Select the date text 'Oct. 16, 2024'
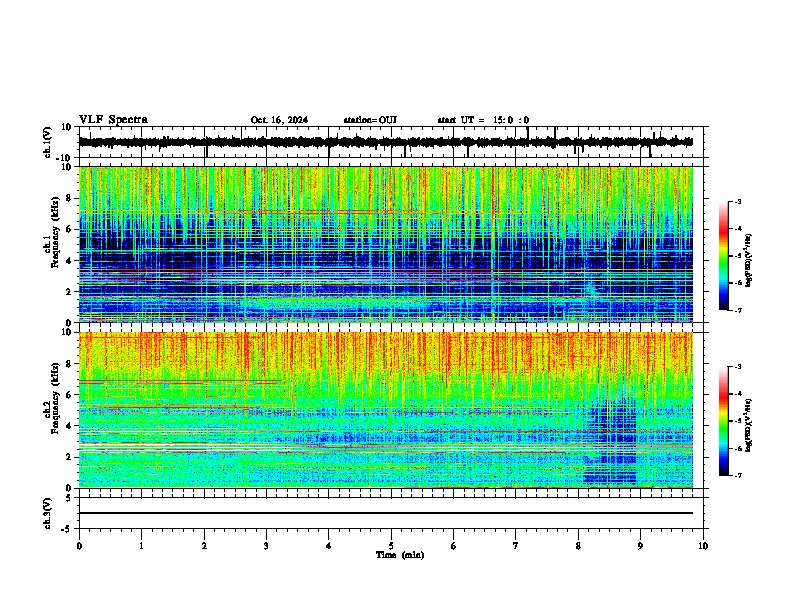 point(279,120)
